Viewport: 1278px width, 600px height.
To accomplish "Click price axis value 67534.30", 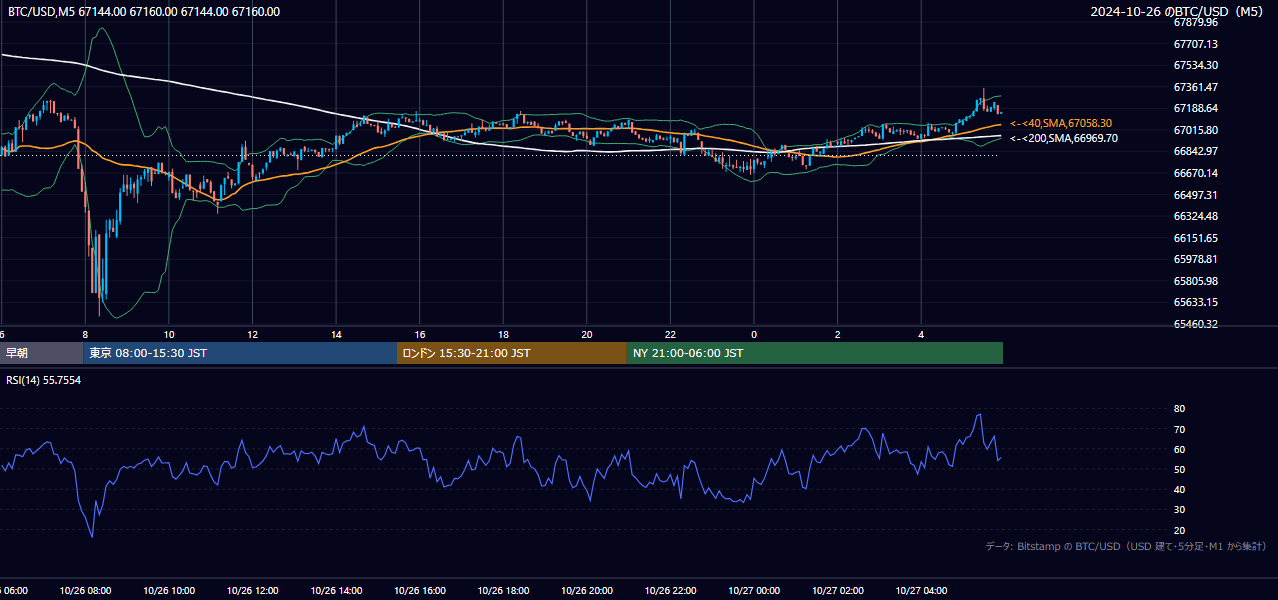I will tap(1196, 65).
